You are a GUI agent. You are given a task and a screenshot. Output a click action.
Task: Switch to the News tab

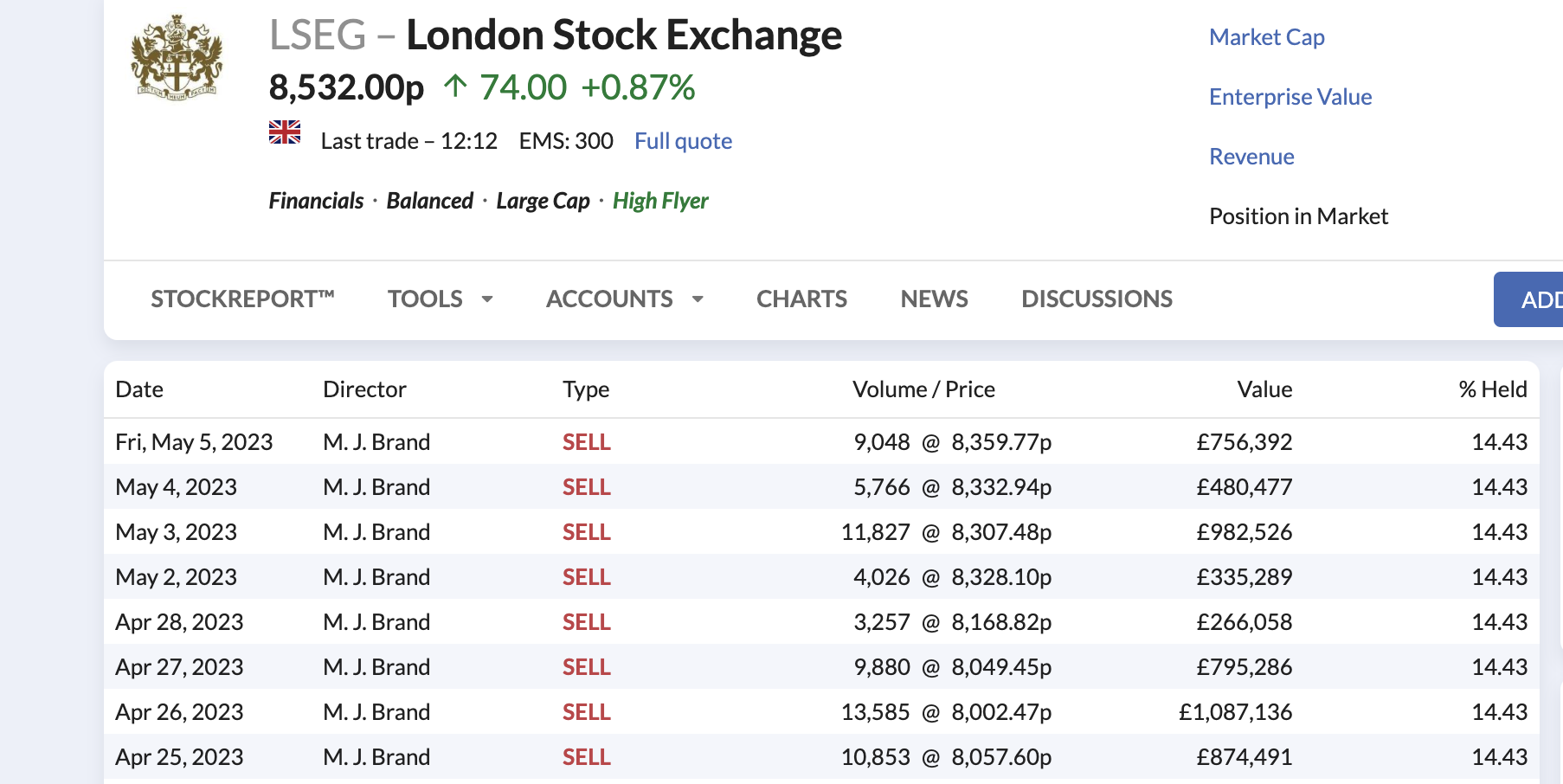tap(934, 299)
